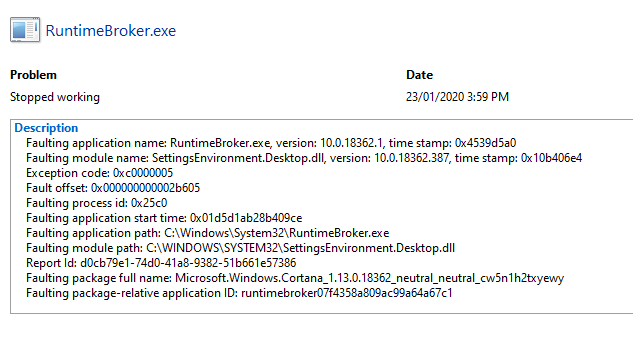
Task: Select the Report Id line
Action: click(x=161, y=263)
